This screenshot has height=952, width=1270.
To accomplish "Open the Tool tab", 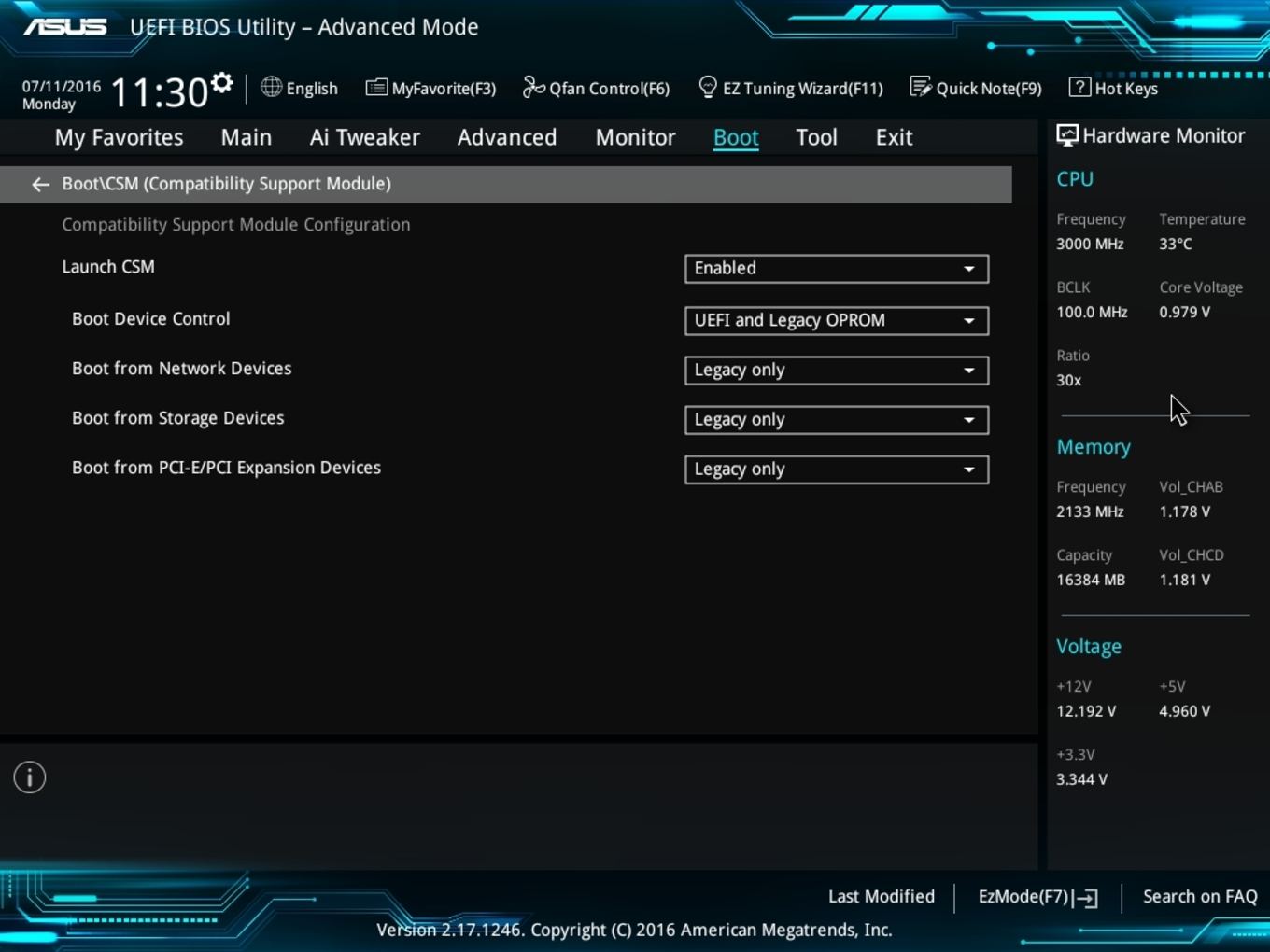I will click(816, 137).
